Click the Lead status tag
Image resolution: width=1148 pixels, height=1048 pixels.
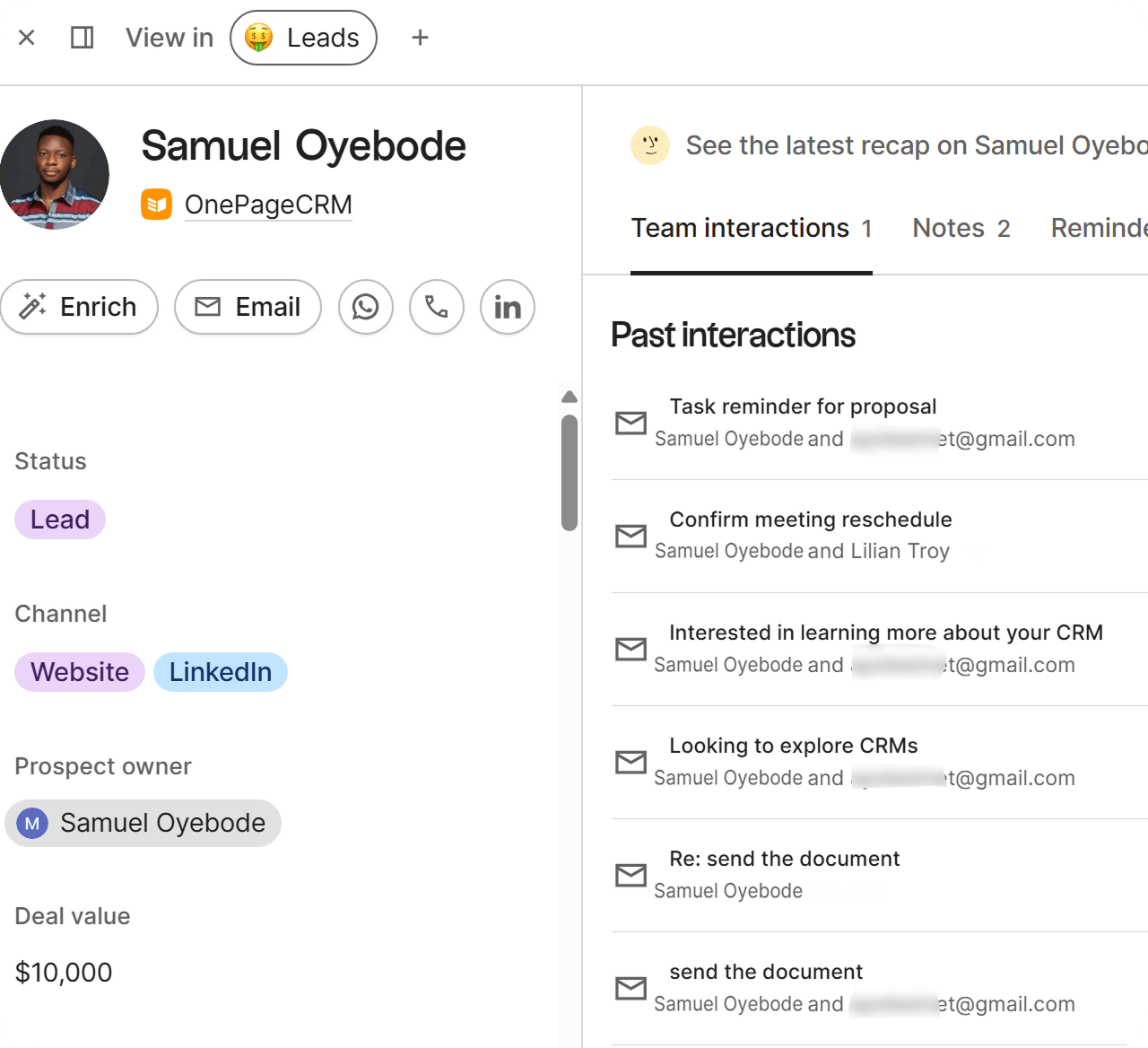(x=60, y=520)
